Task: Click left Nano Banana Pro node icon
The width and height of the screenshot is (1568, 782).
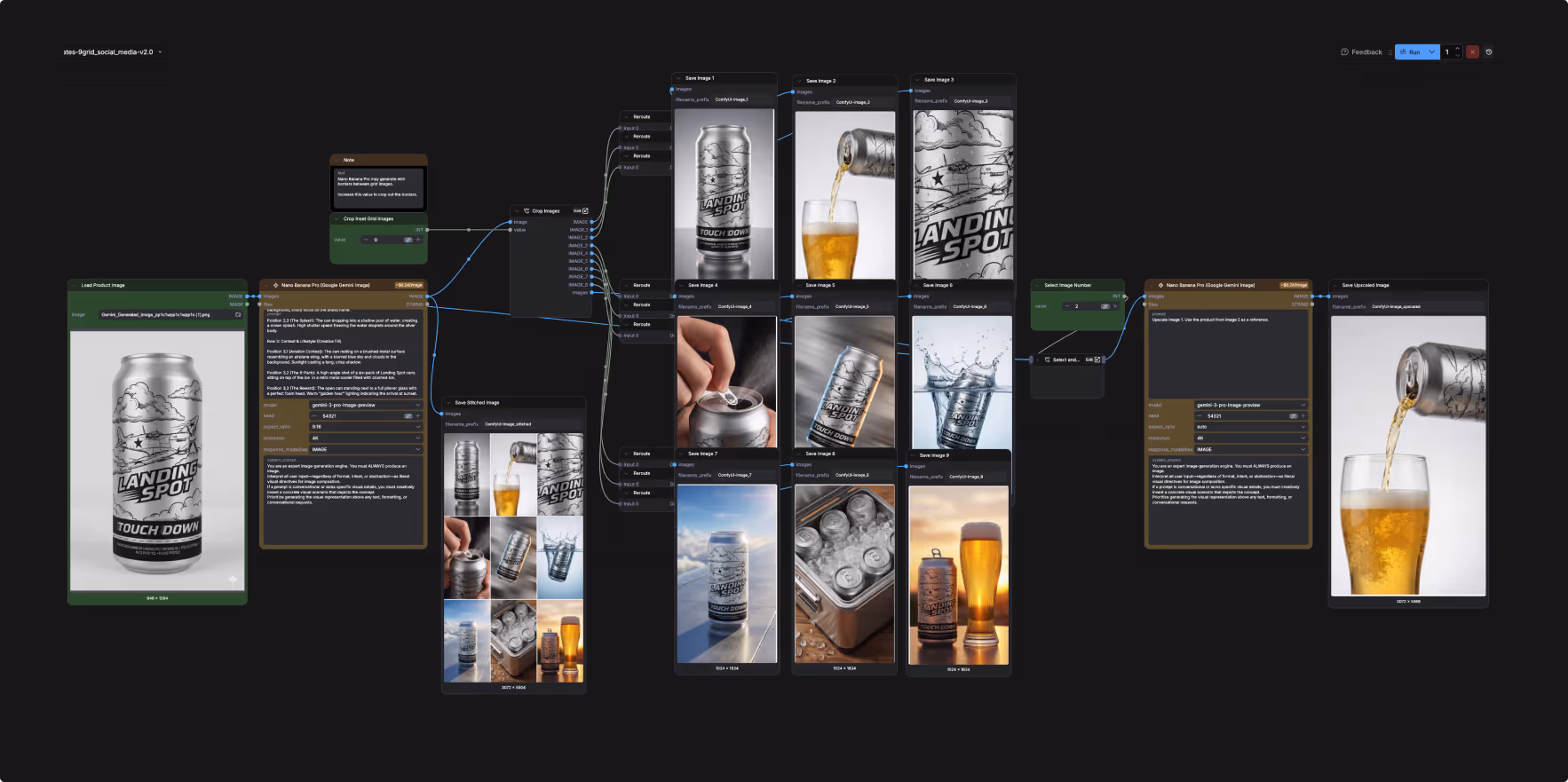Action: [276, 285]
